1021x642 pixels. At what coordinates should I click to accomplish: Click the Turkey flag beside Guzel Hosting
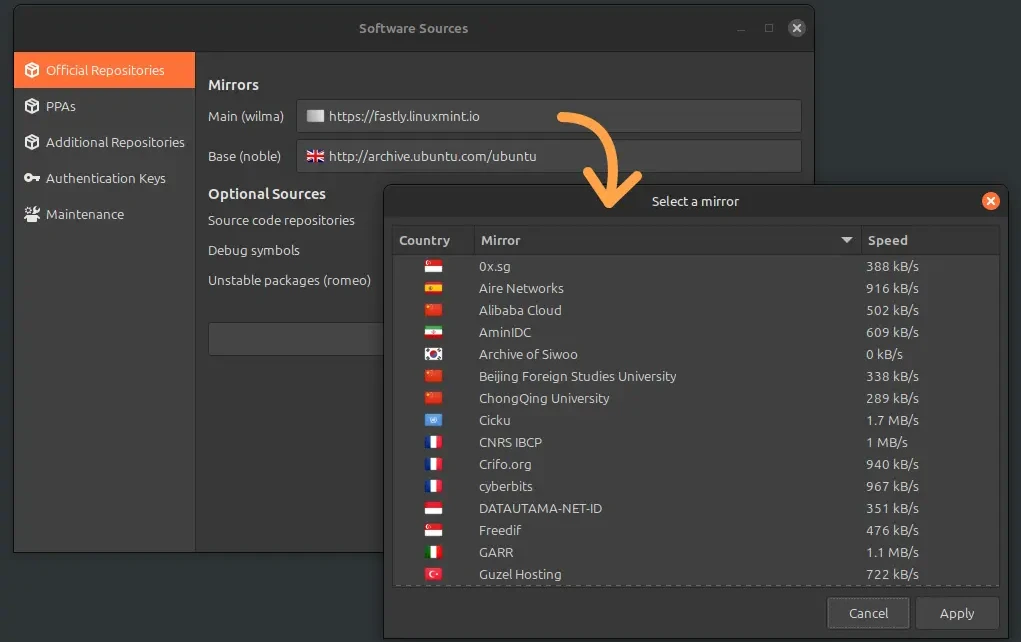coord(433,574)
